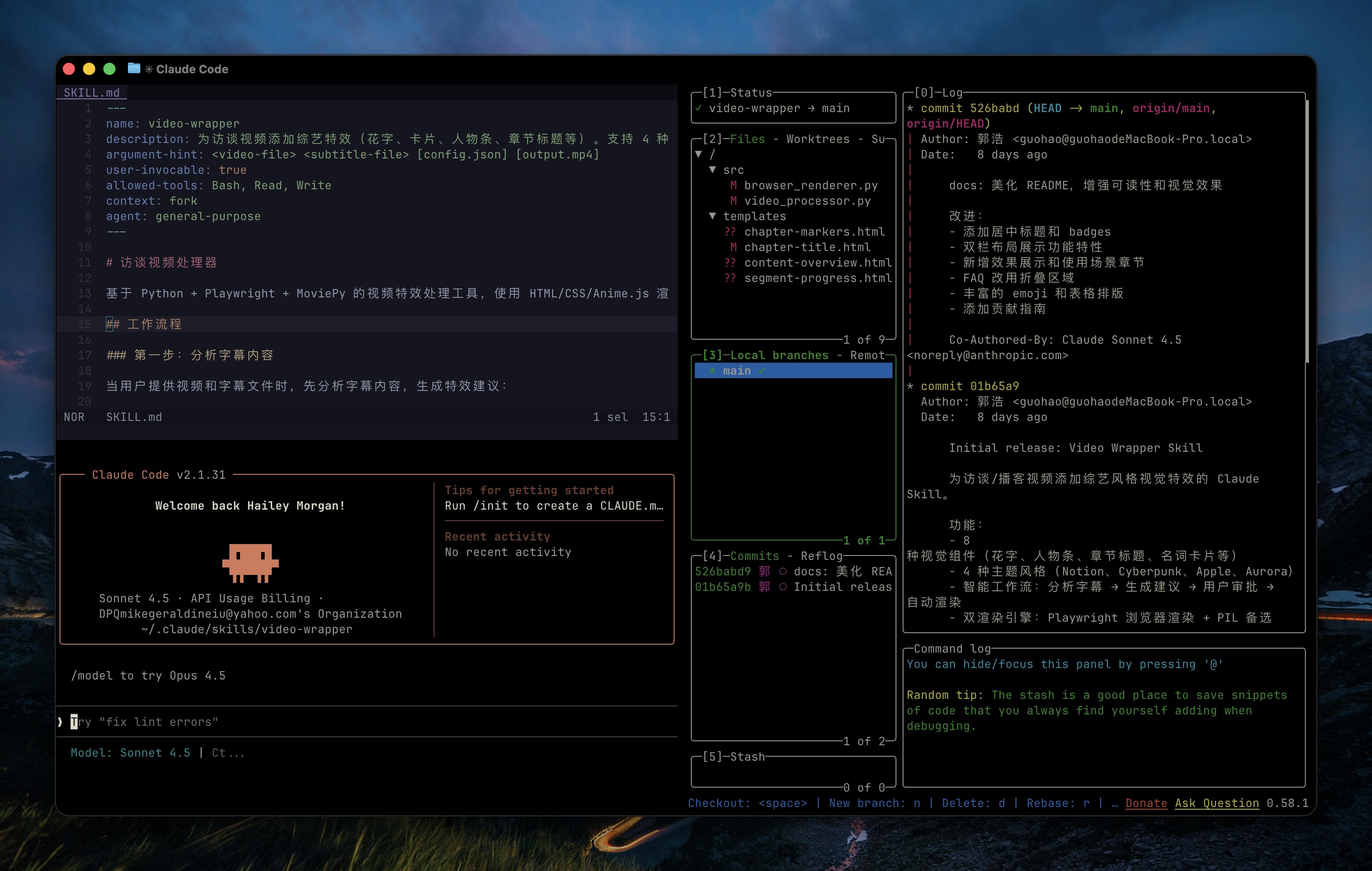This screenshot has height=871, width=1372.
Task: Open the SKILL.md buffer tab
Action: pos(92,92)
